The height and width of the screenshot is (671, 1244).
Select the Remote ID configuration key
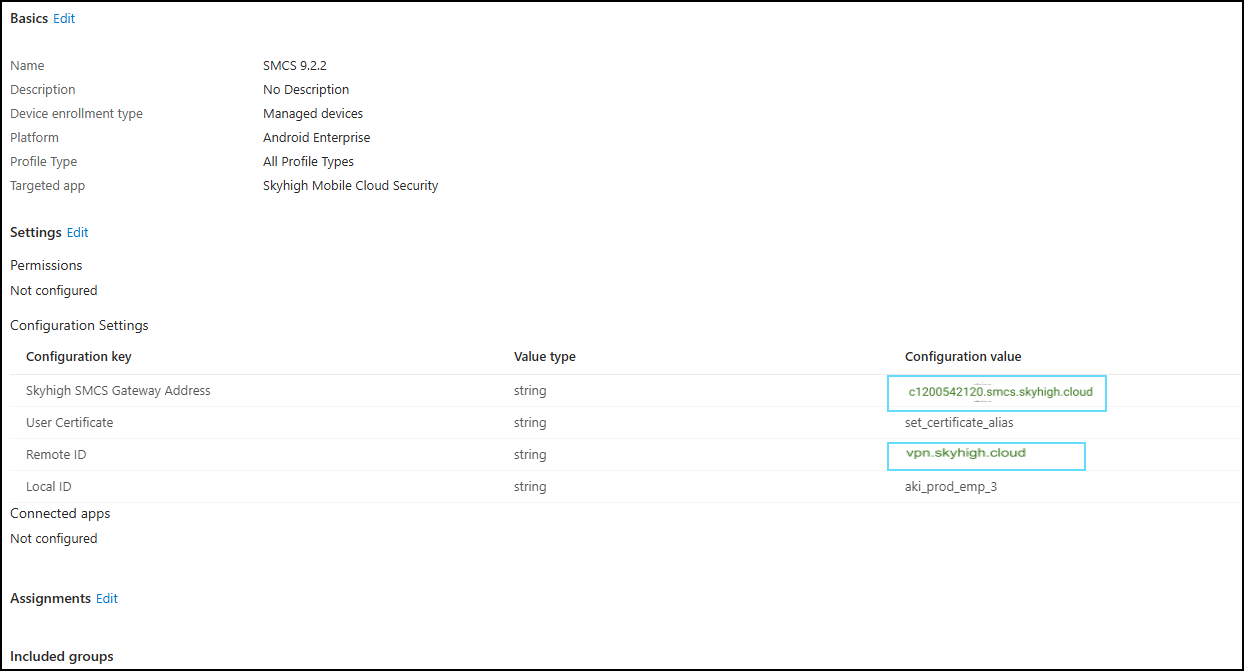click(x=56, y=454)
